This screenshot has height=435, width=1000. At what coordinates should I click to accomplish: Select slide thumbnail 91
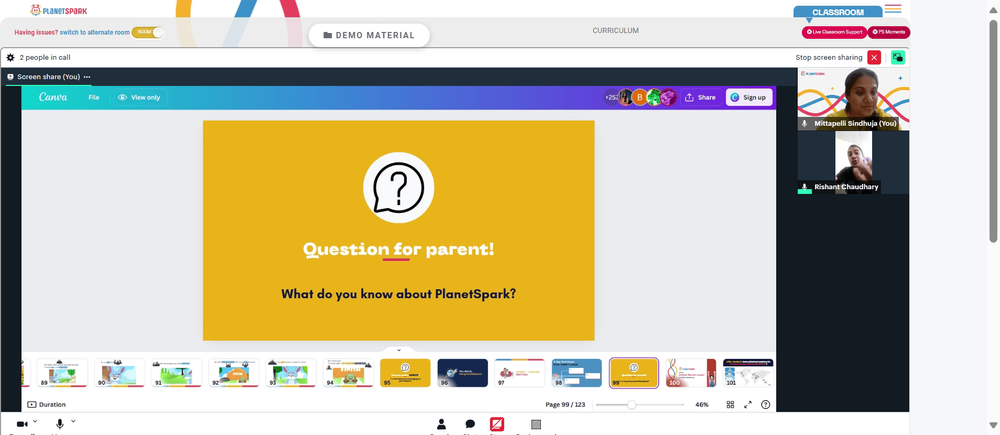tap(177, 372)
